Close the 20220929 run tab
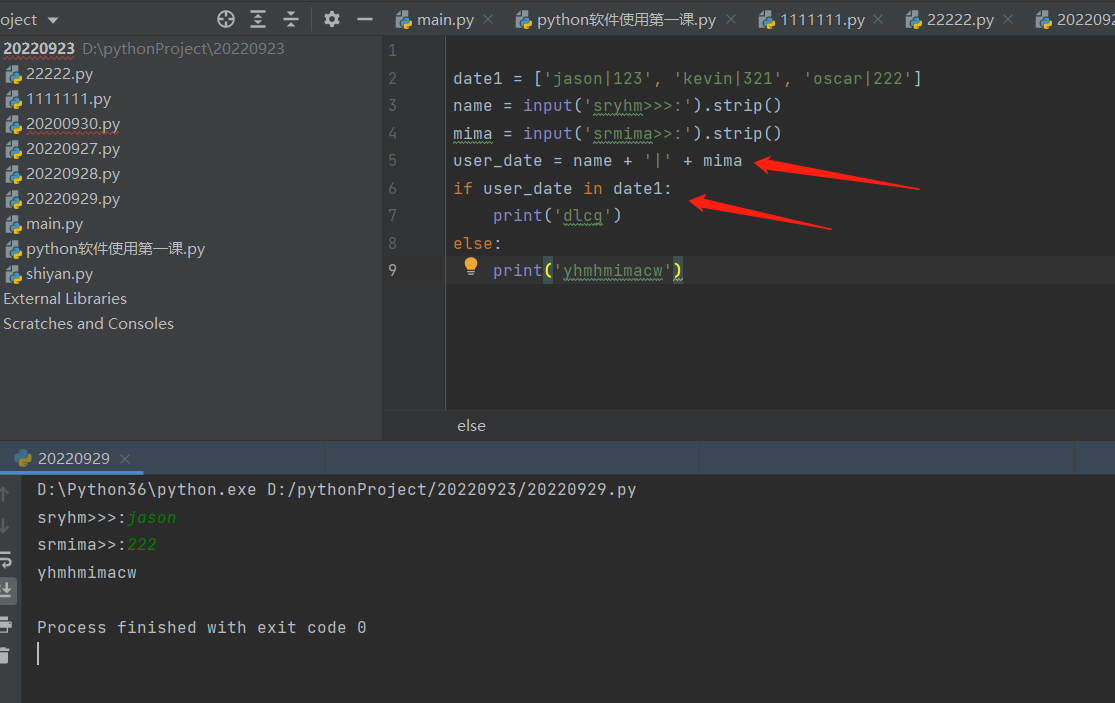Screen dimensions: 1115x703 coord(125,459)
